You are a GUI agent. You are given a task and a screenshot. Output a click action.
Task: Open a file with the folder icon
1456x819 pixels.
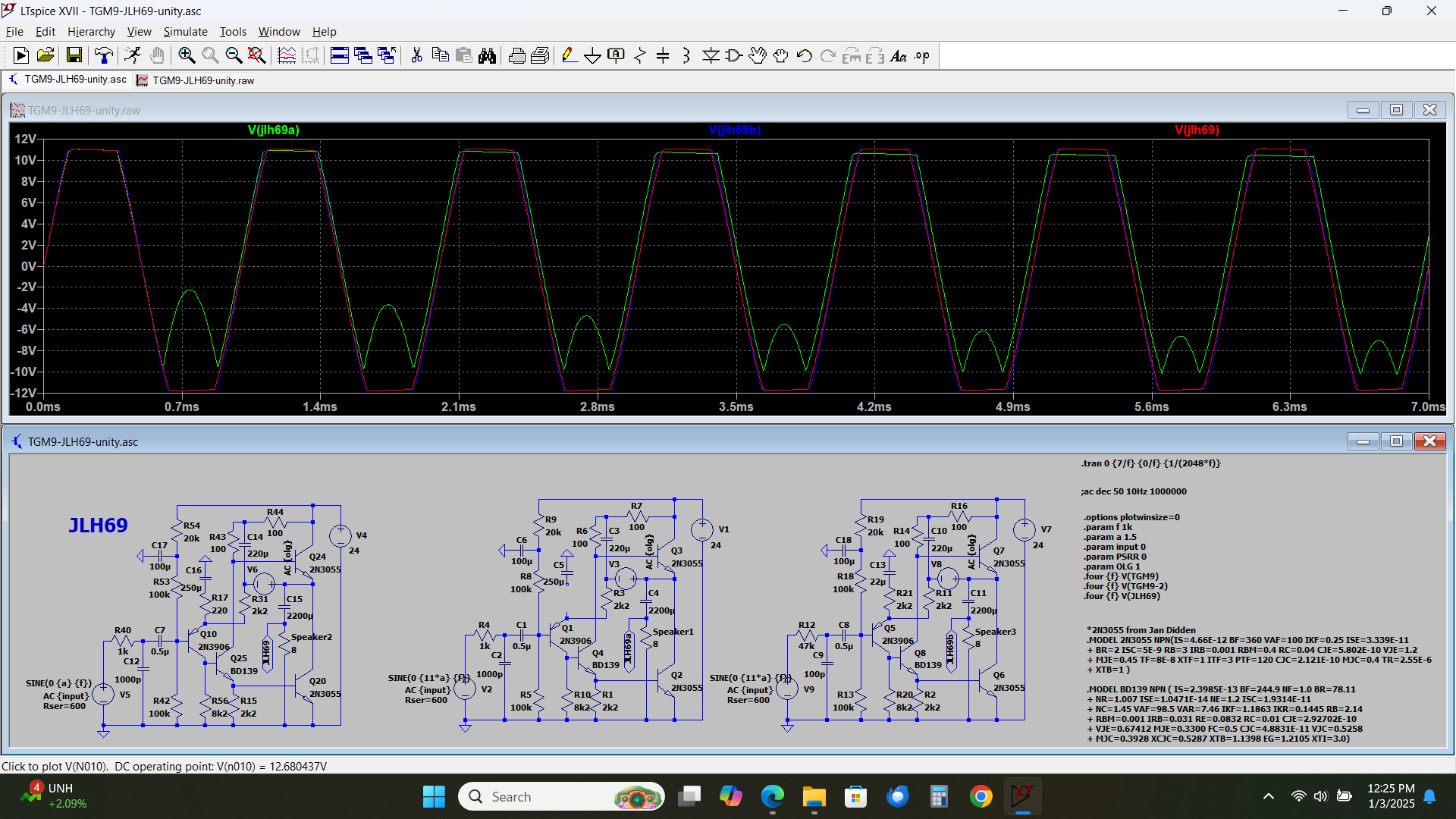pos(45,55)
